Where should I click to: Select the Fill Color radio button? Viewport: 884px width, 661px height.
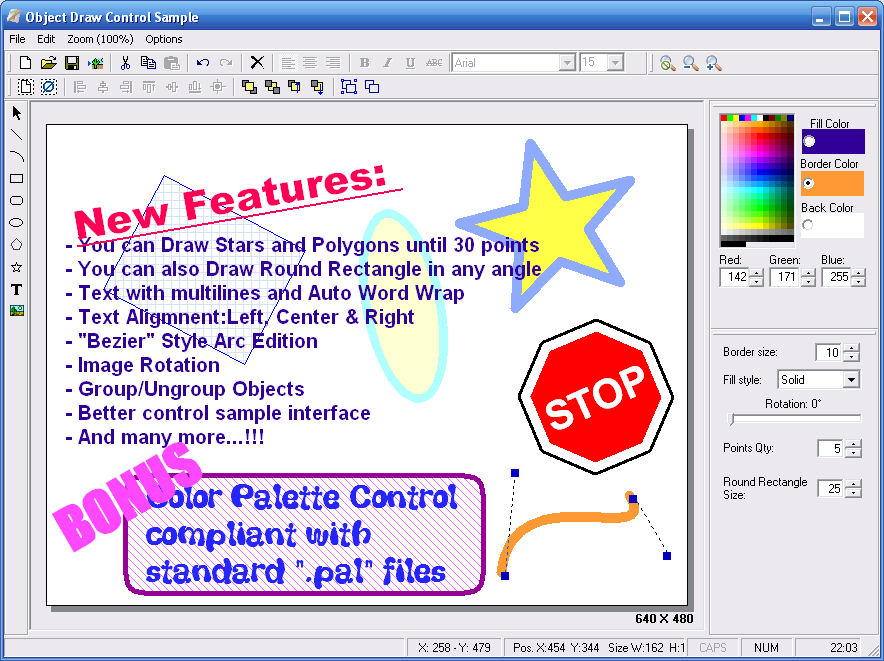[809, 141]
